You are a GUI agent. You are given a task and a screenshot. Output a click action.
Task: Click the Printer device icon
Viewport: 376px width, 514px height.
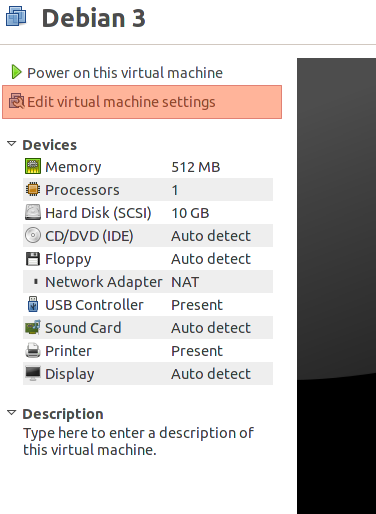(x=33, y=350)
